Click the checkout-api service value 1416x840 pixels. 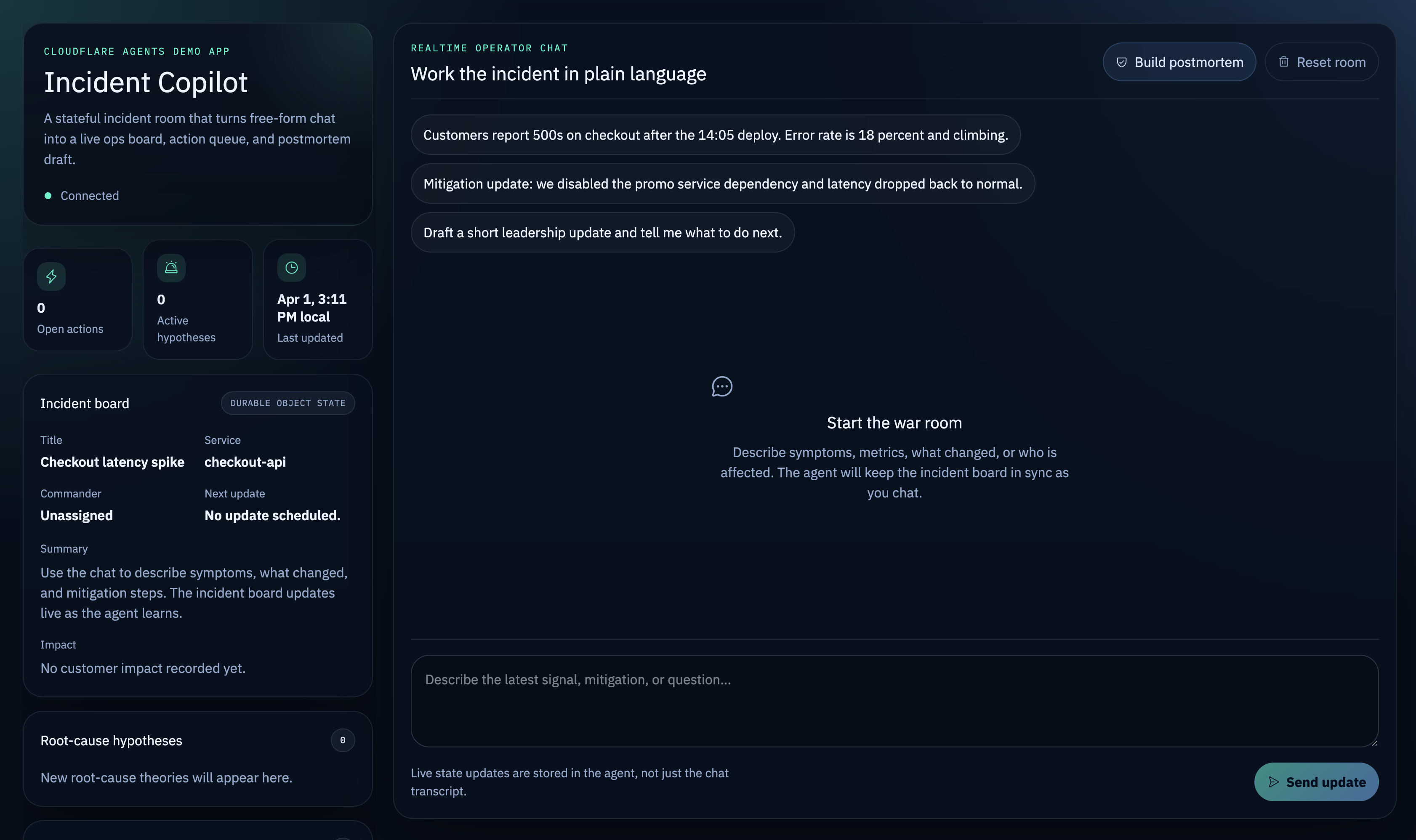[x=245, y=462]
